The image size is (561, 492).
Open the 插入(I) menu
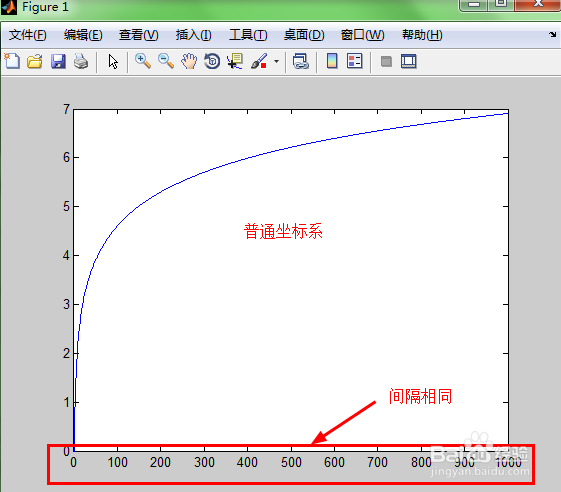point(194,35)
